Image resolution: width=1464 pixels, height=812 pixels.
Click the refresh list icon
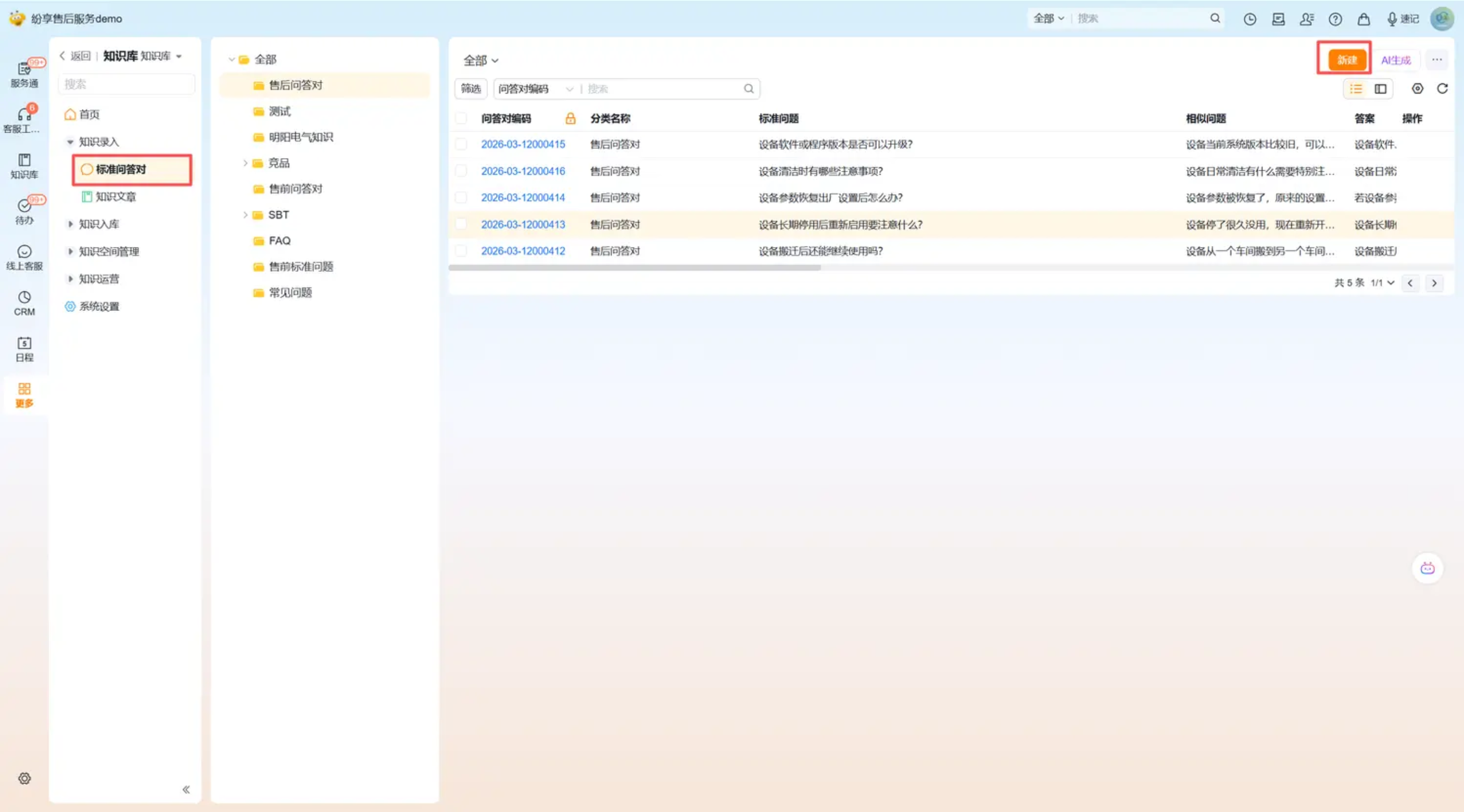click(x=1442, y=88)
